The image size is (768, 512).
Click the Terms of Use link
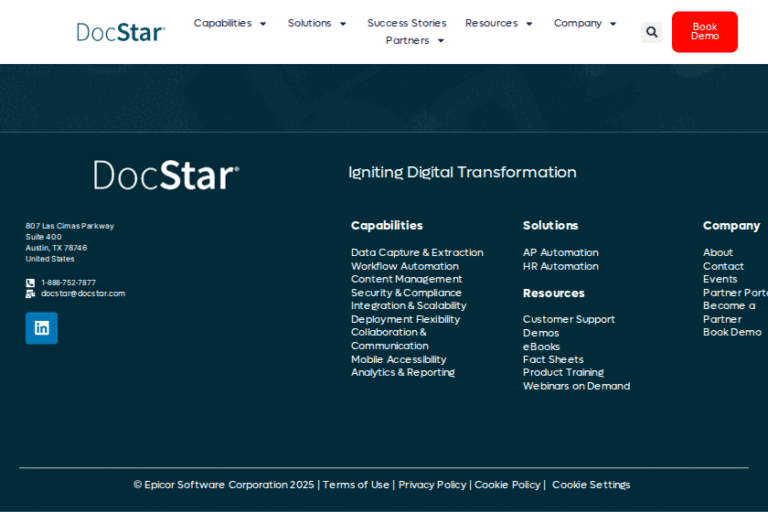(356, 485)
